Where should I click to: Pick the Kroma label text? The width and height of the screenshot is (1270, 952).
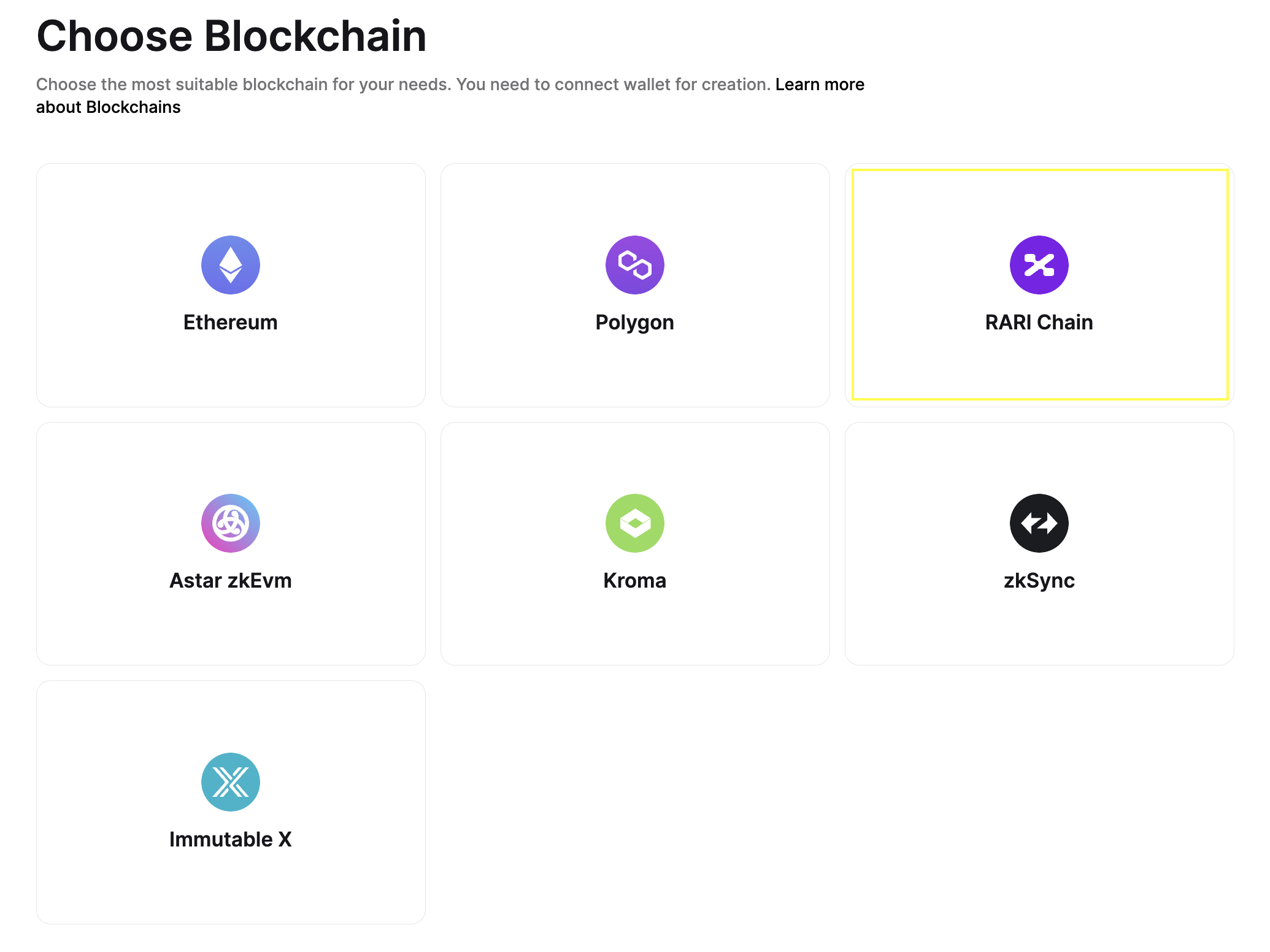pyautogui.click(x=635, y=580)
